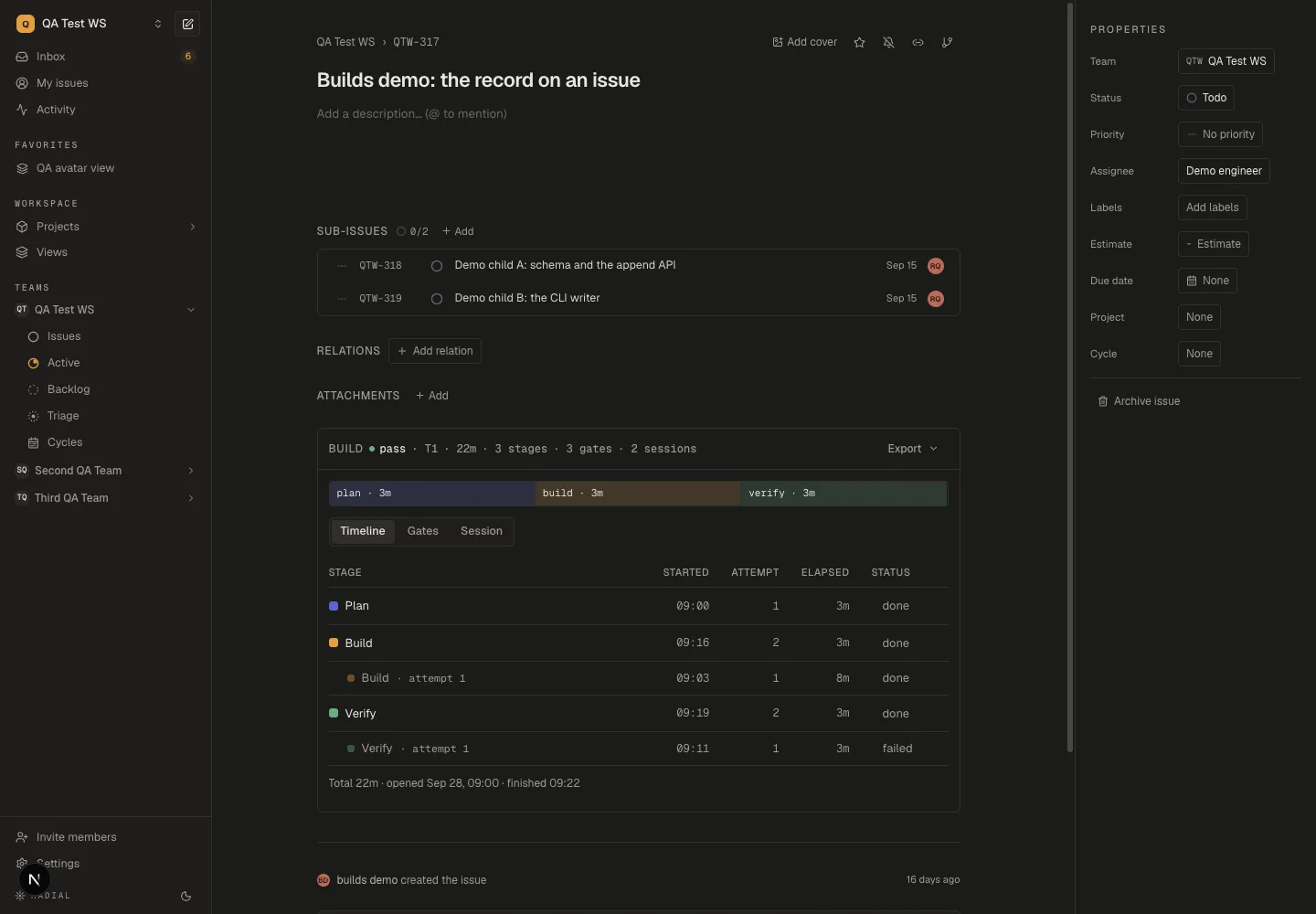The image size is (1316, 914).
Task: Copy the issue link icon
Action: (x=918, y=42)
